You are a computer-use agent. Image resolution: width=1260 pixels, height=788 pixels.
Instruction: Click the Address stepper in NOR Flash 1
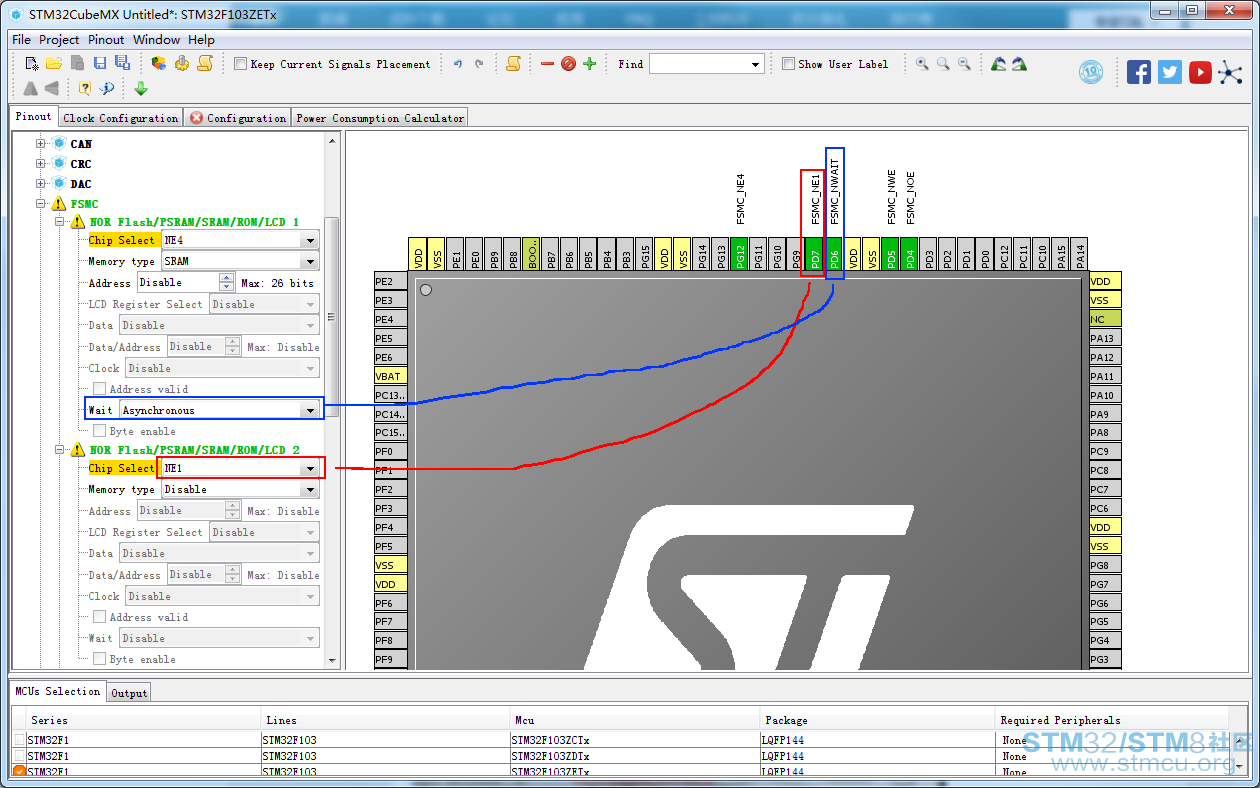point(226,282)
